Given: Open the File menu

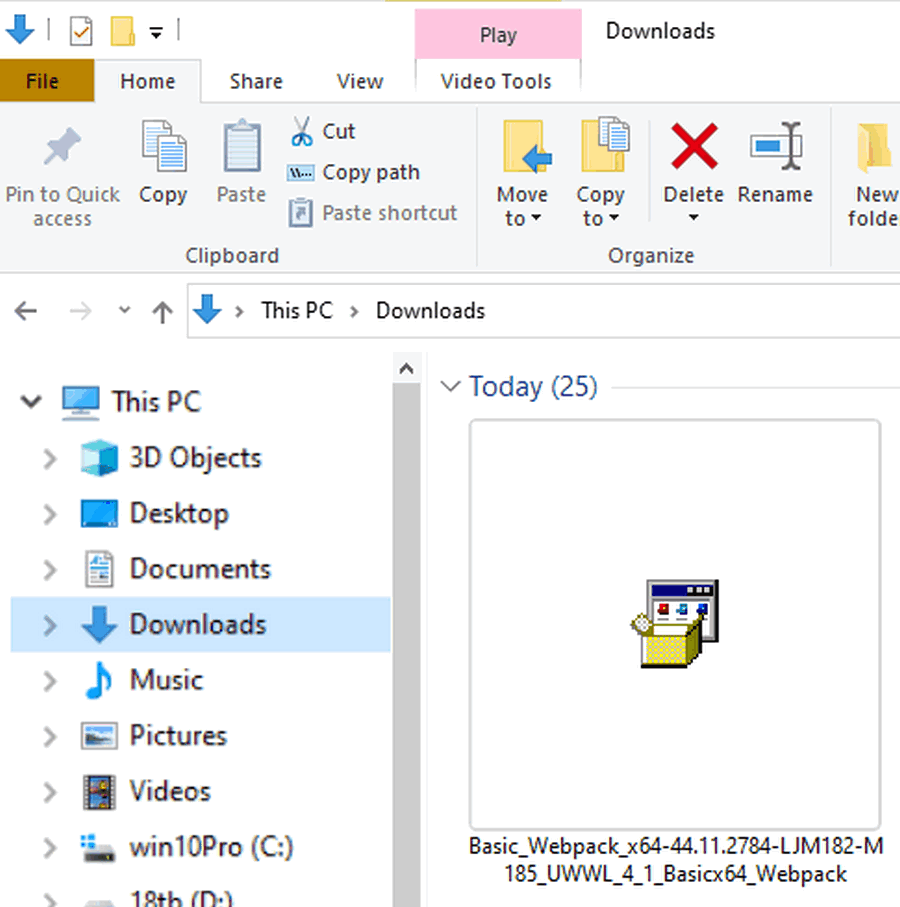Looking at the screenshot, I should click(42, 82).
